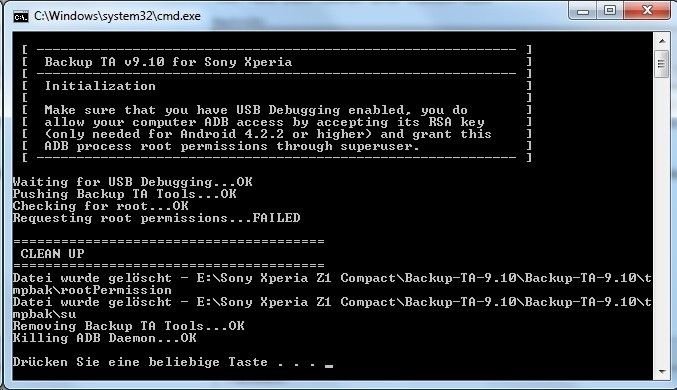
Task: Click 'allow your computer ADB access' line
Action: click(264, 122)
